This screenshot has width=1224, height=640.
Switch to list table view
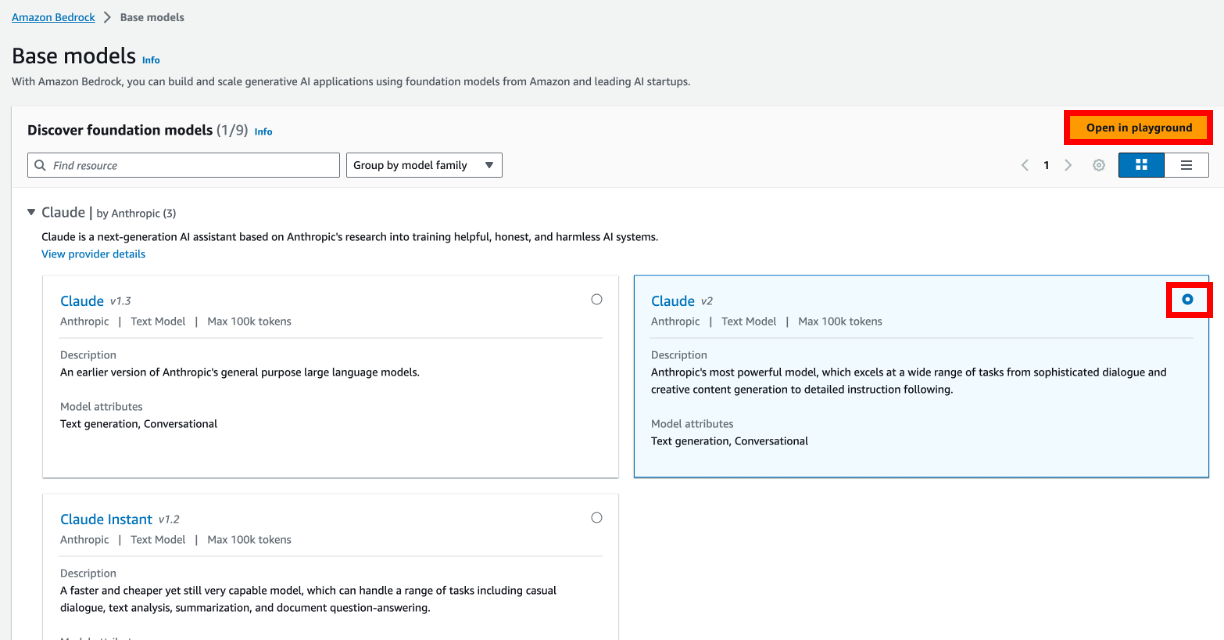(1186, 165)
